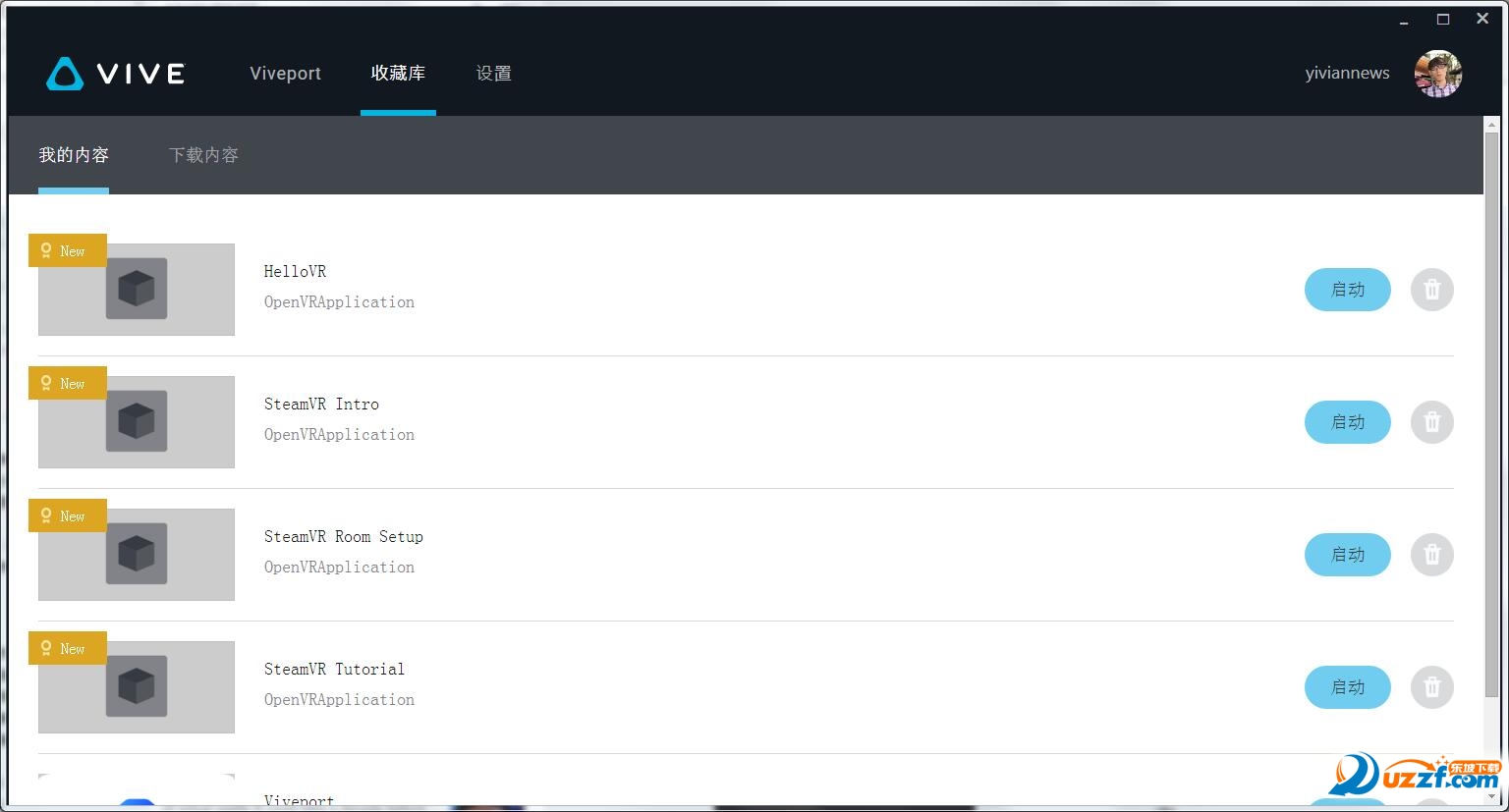The width and height of the screenshot is (1509, 812).
Task: Select the 收藏库 library tab
Action: coord(398,74)
